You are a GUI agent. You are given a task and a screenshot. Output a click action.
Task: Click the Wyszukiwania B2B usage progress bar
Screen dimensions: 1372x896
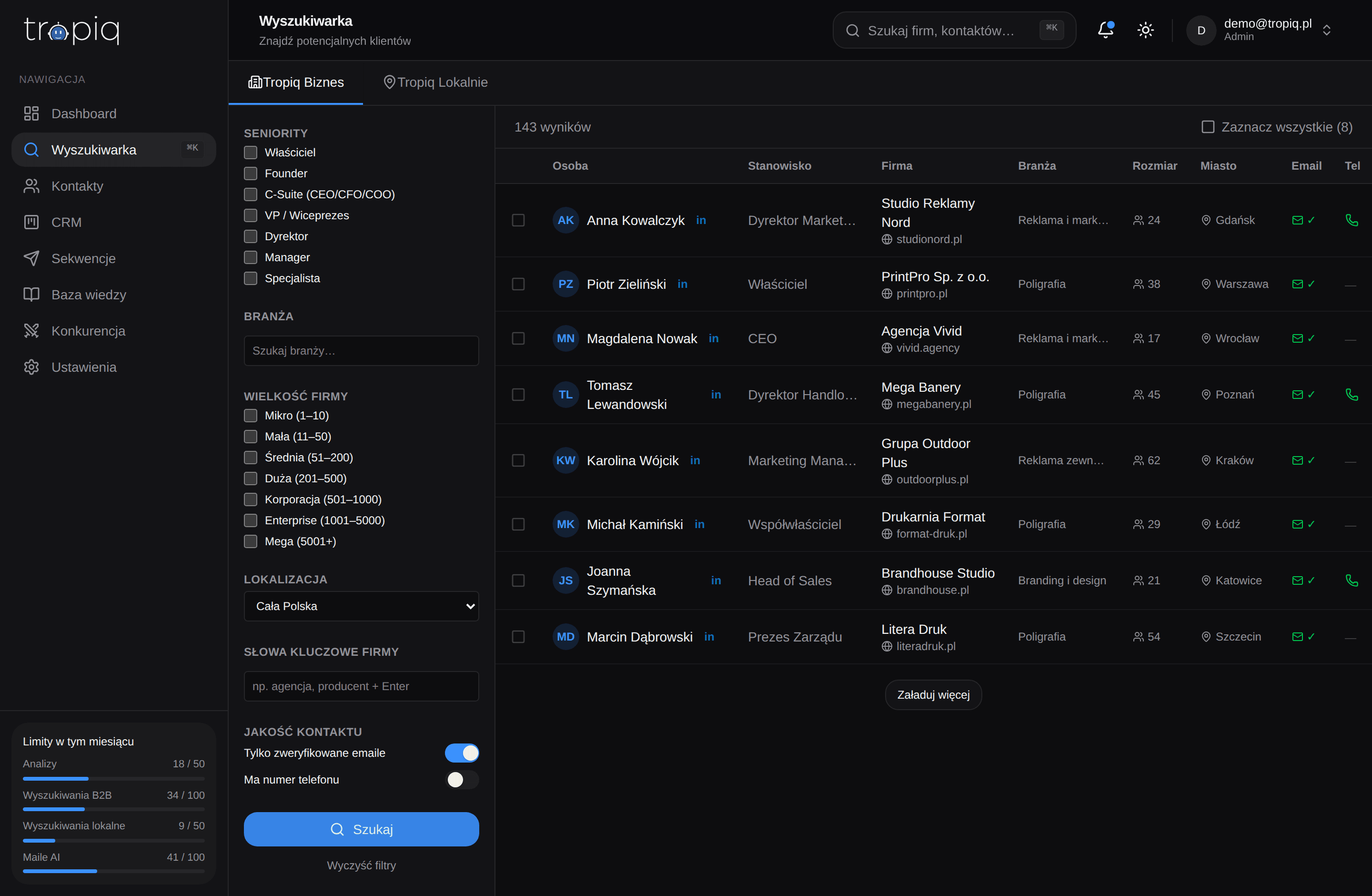(113, 810)
